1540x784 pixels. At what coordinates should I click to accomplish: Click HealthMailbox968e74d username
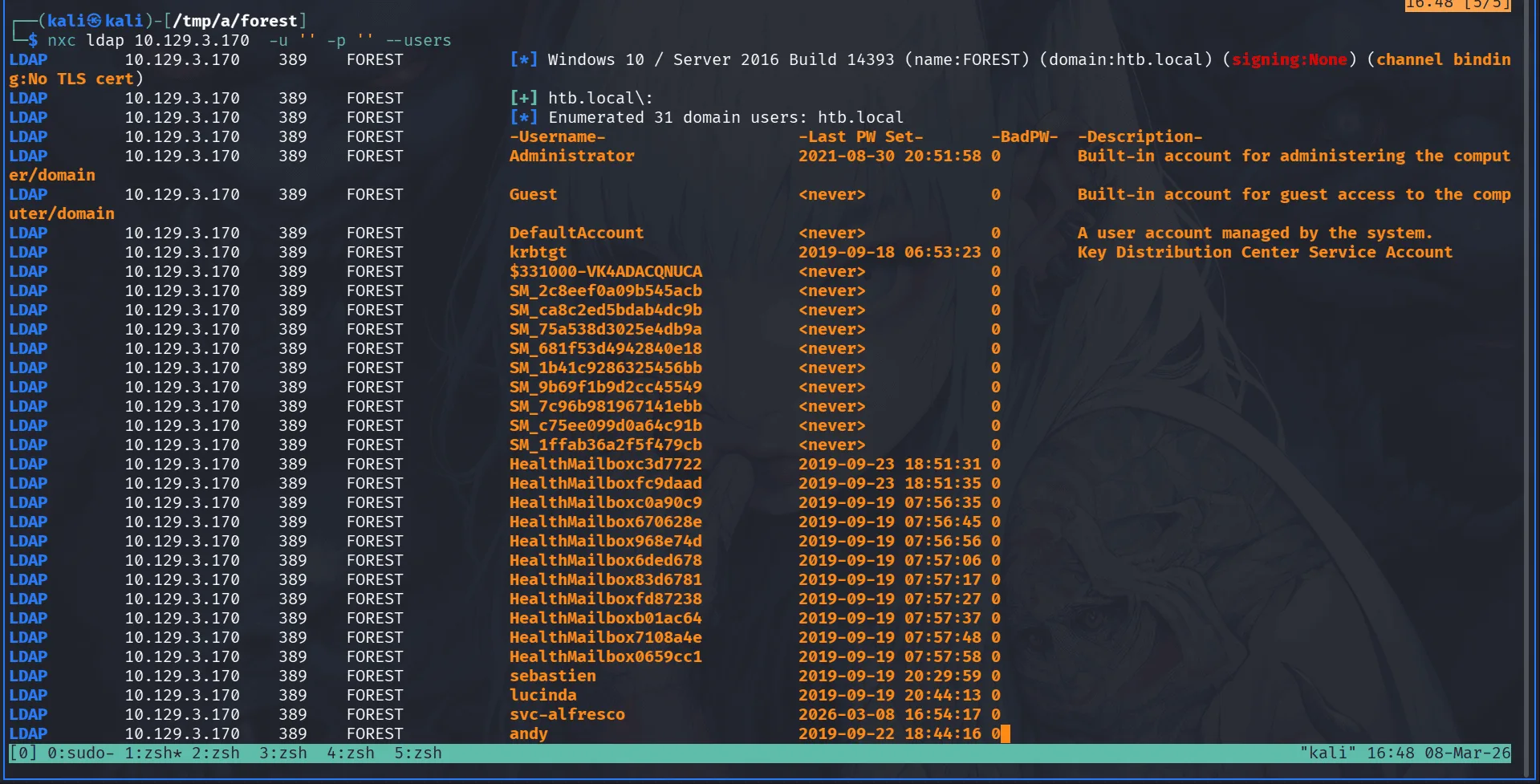click(605, 541)
